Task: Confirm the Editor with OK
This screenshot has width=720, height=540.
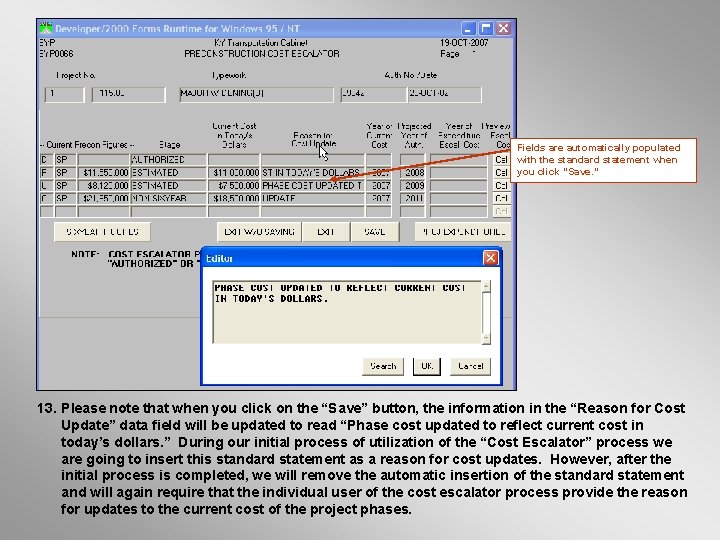Action: [x=427, y=366]
